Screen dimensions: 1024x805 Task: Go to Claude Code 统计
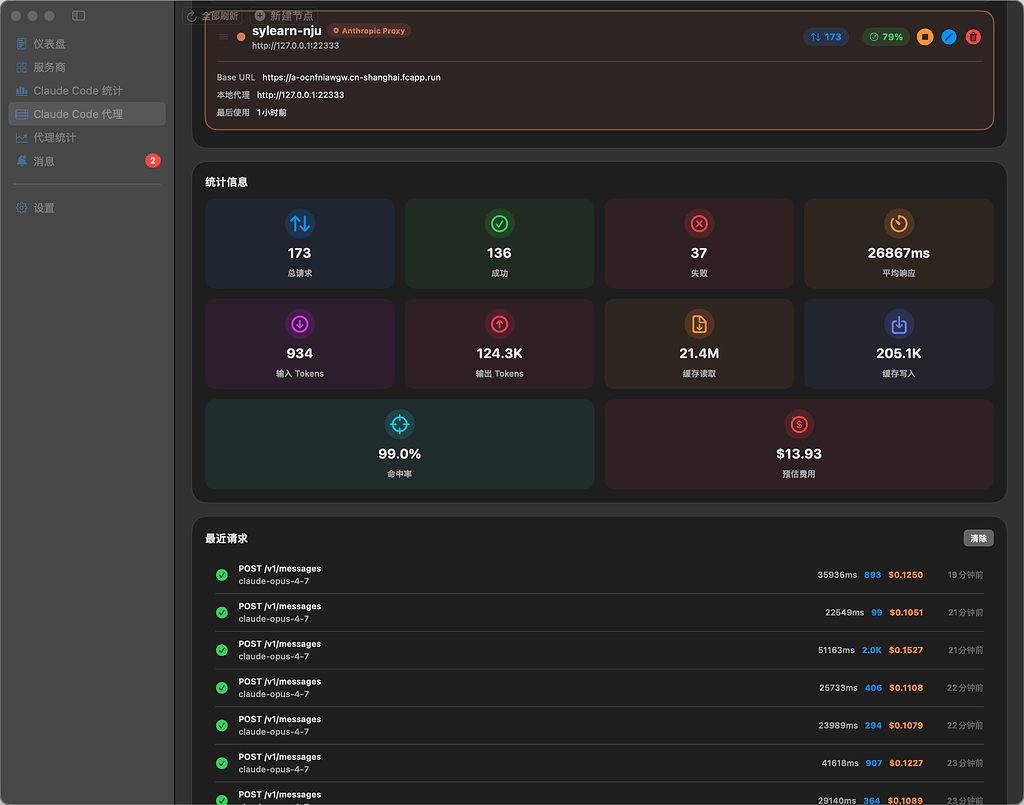click(87, 91)
